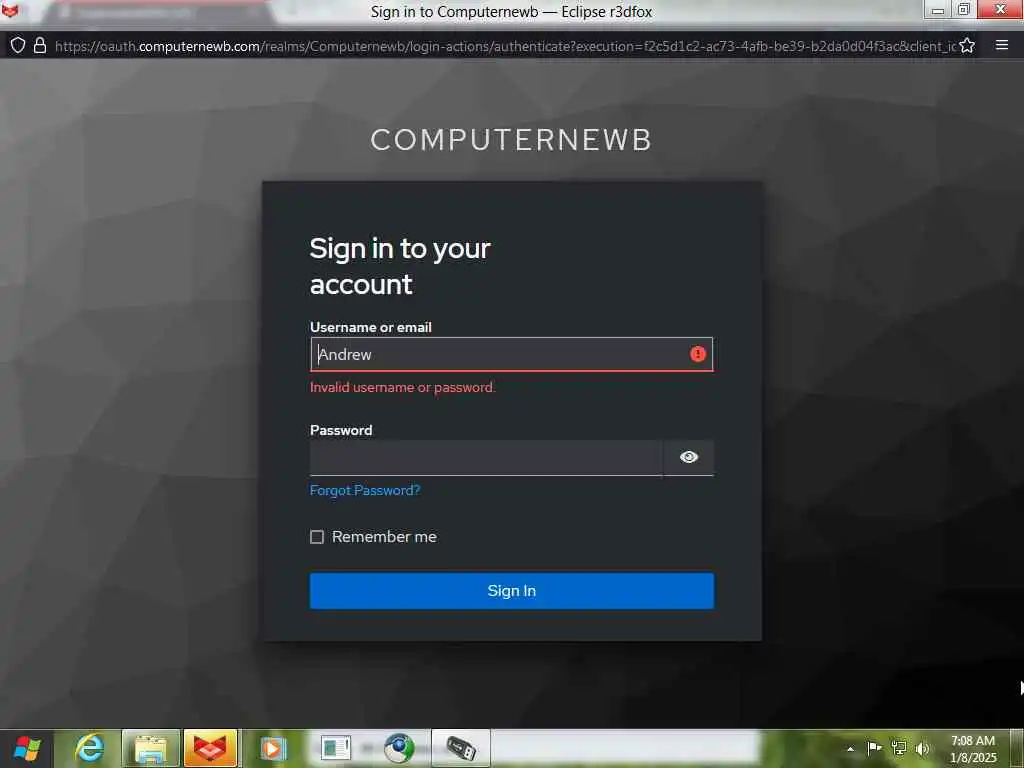
Task: Click the USB drive taskbar icon
Action: [x=461, y=748]
